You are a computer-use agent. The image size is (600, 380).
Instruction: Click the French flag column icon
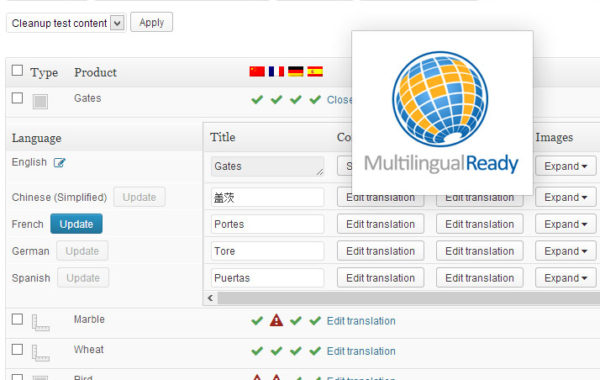tap(276, 72)
